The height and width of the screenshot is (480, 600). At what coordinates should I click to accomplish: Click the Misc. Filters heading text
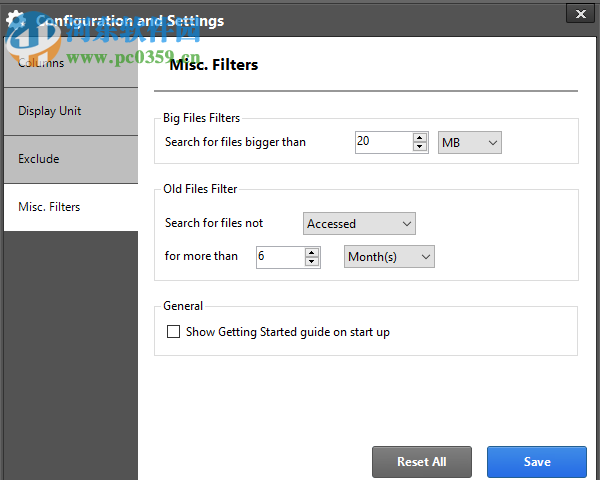click(x=214, y=65)
